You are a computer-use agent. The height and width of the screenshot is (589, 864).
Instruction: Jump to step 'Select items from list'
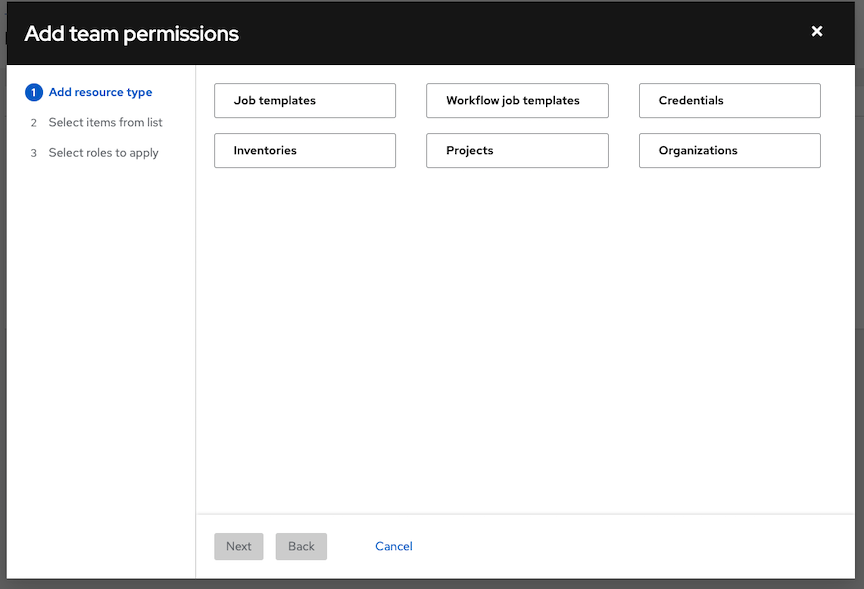(104, 122)
